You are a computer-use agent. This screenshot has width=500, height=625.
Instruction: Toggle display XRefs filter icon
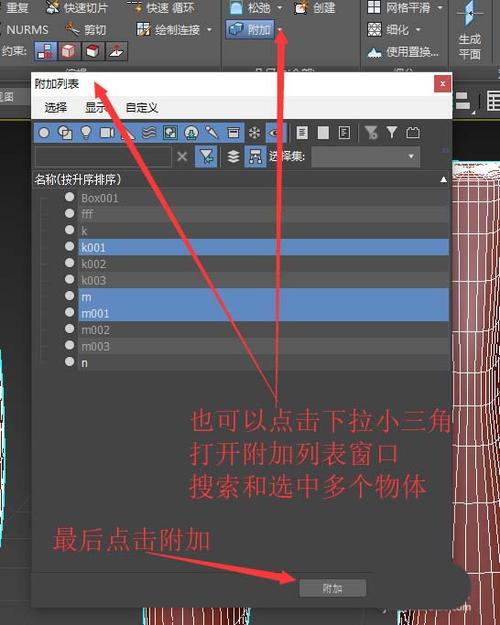(191, 133)
